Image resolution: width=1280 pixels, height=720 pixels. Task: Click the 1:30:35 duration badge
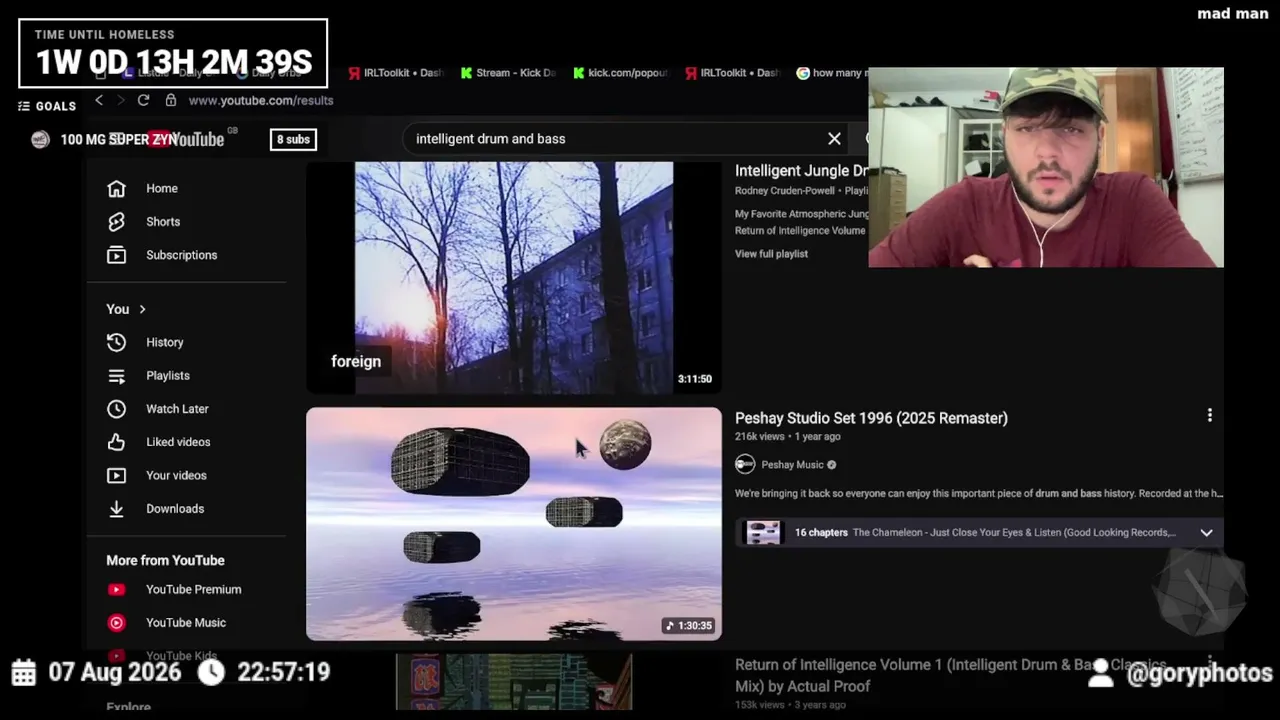(690, 626)
